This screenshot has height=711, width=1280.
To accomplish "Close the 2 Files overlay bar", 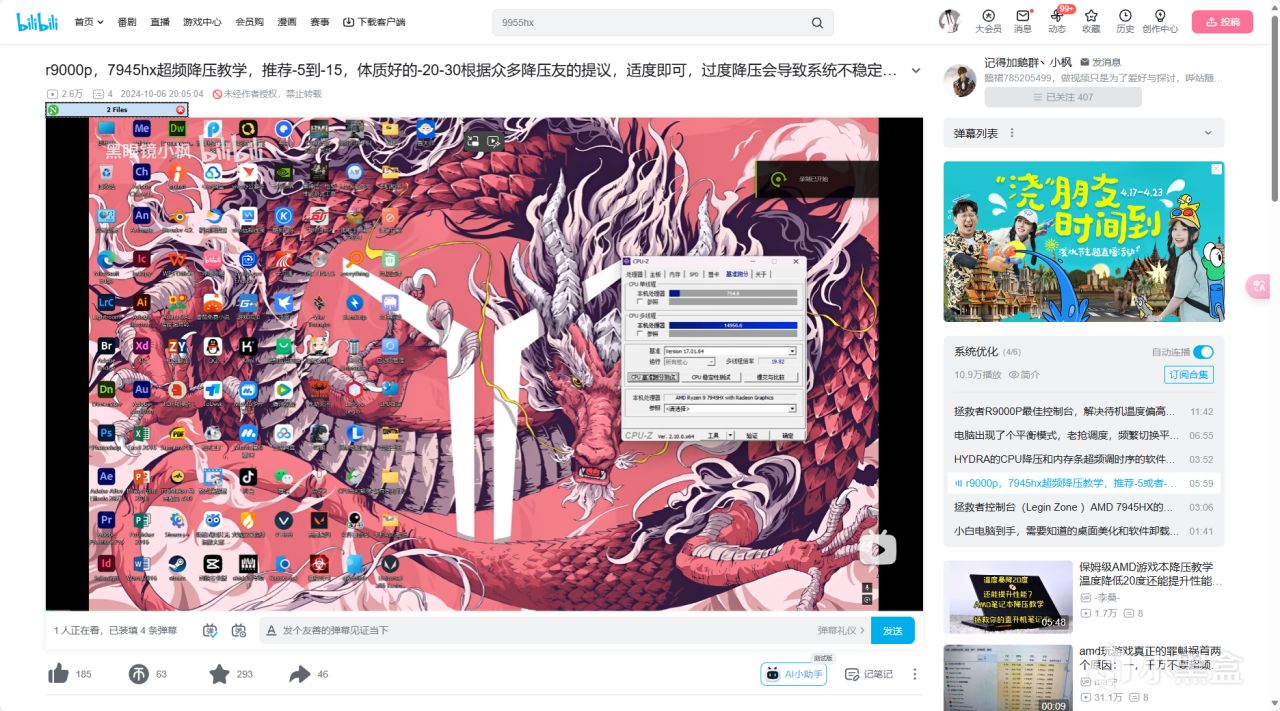I will click(x=181, y=109).
